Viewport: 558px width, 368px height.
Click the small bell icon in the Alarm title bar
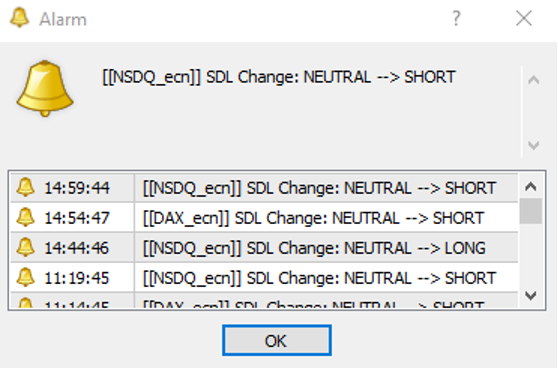click(x=20, y=18)
